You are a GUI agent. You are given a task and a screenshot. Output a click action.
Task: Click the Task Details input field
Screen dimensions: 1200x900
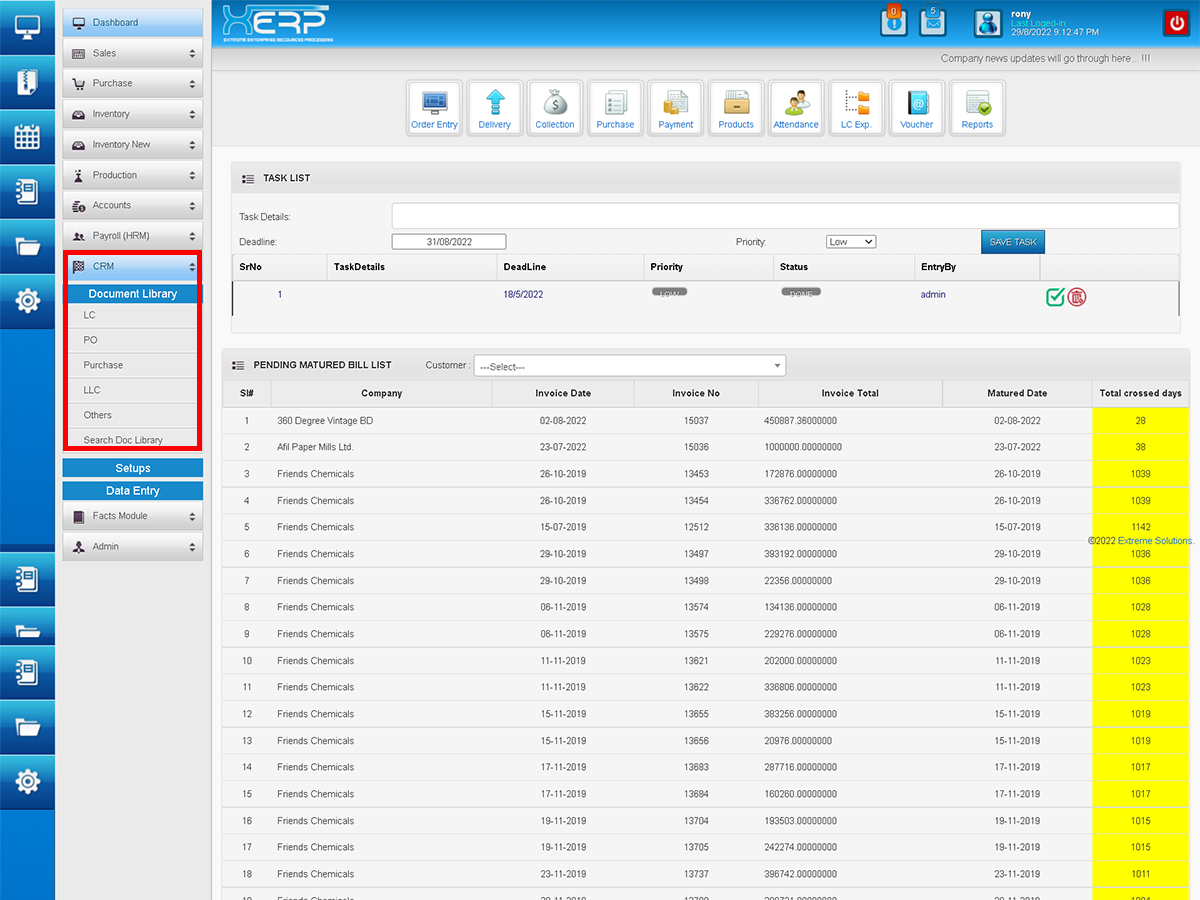pos(785,216)
